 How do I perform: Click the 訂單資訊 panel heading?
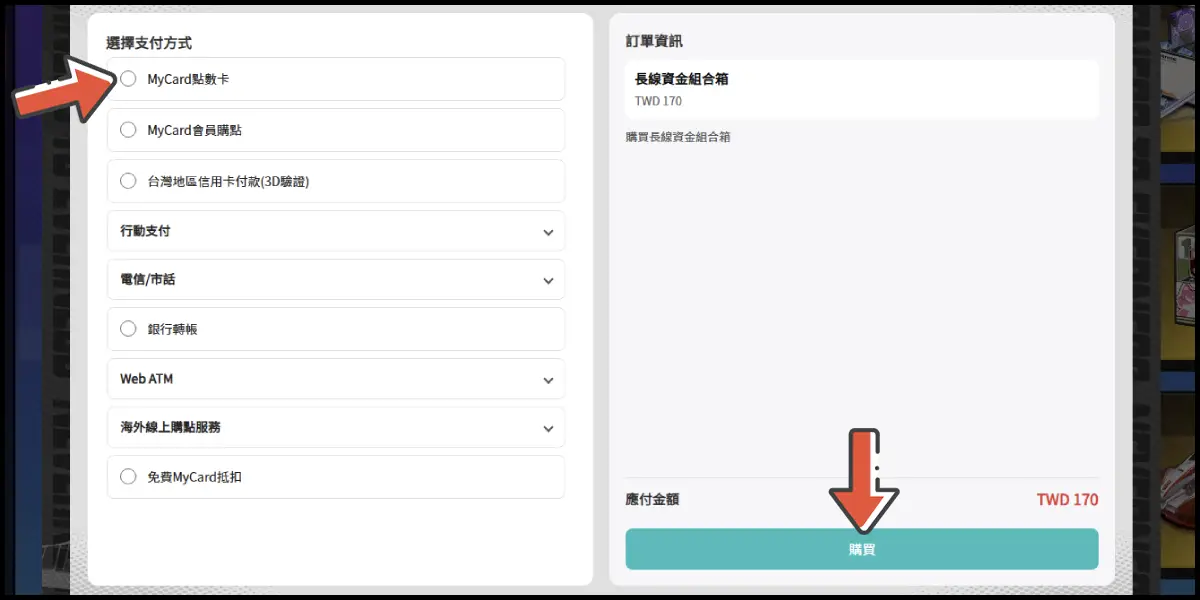pos(654,41)
